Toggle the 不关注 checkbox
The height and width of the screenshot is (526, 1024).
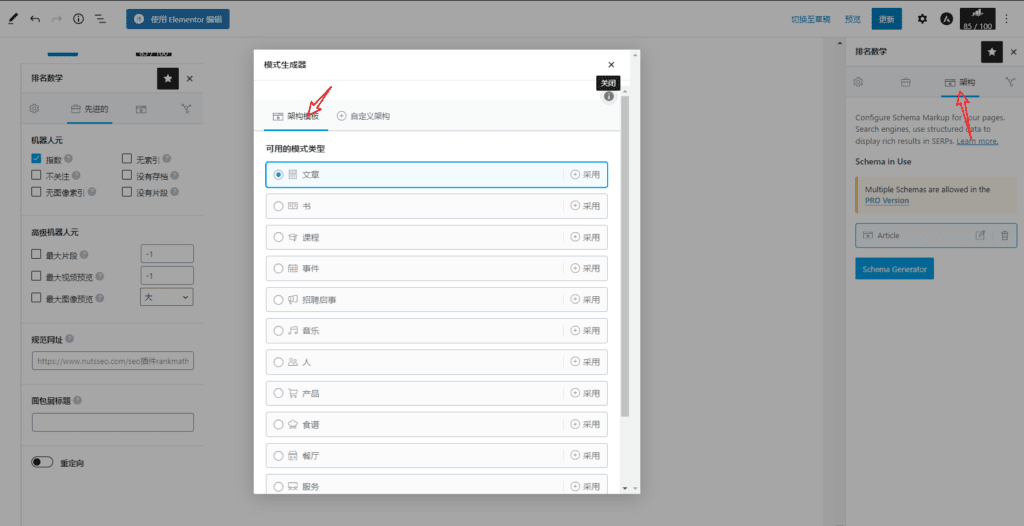point(37,175)
